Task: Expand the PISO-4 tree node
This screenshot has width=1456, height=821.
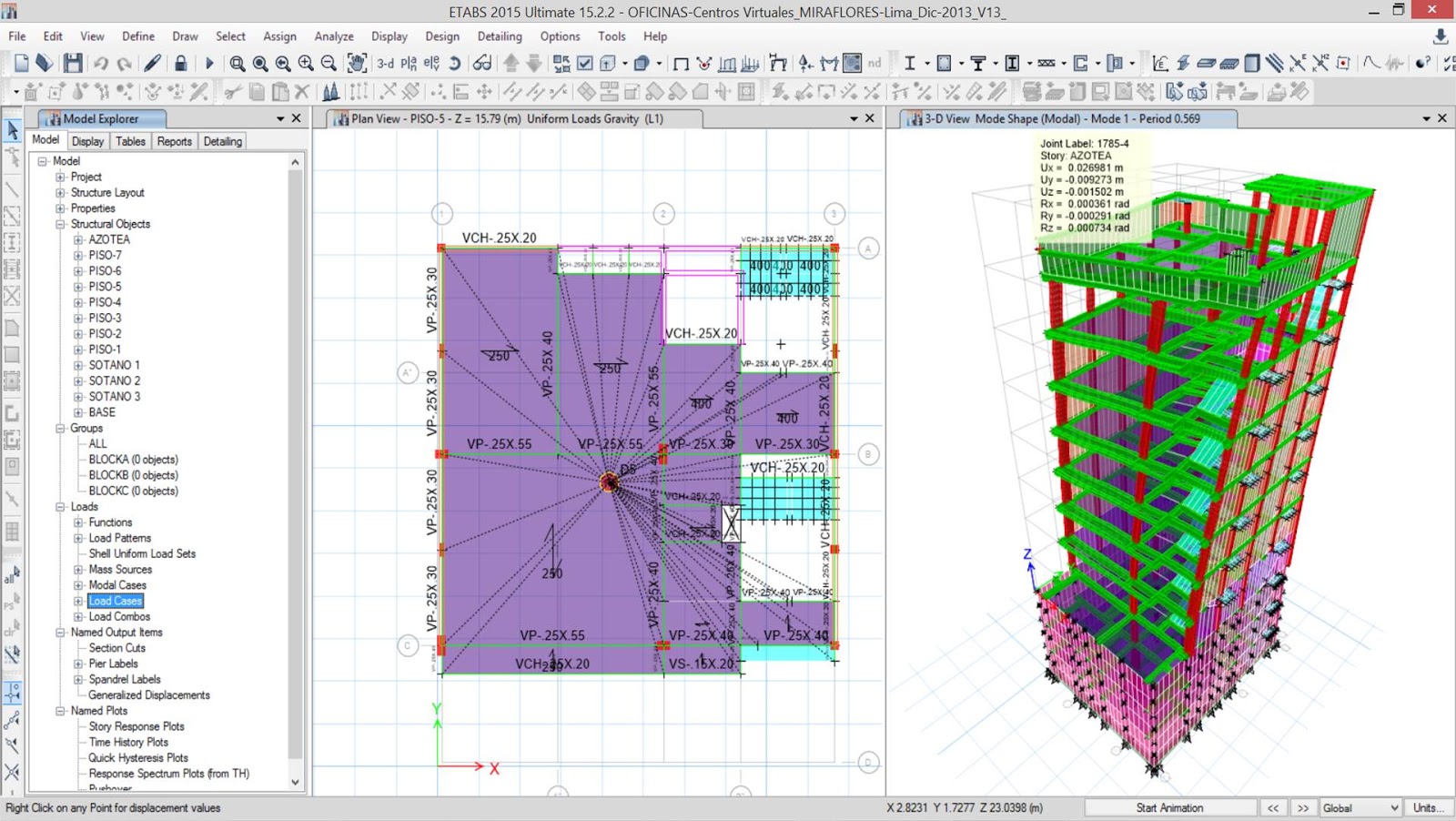Action: 79,302
